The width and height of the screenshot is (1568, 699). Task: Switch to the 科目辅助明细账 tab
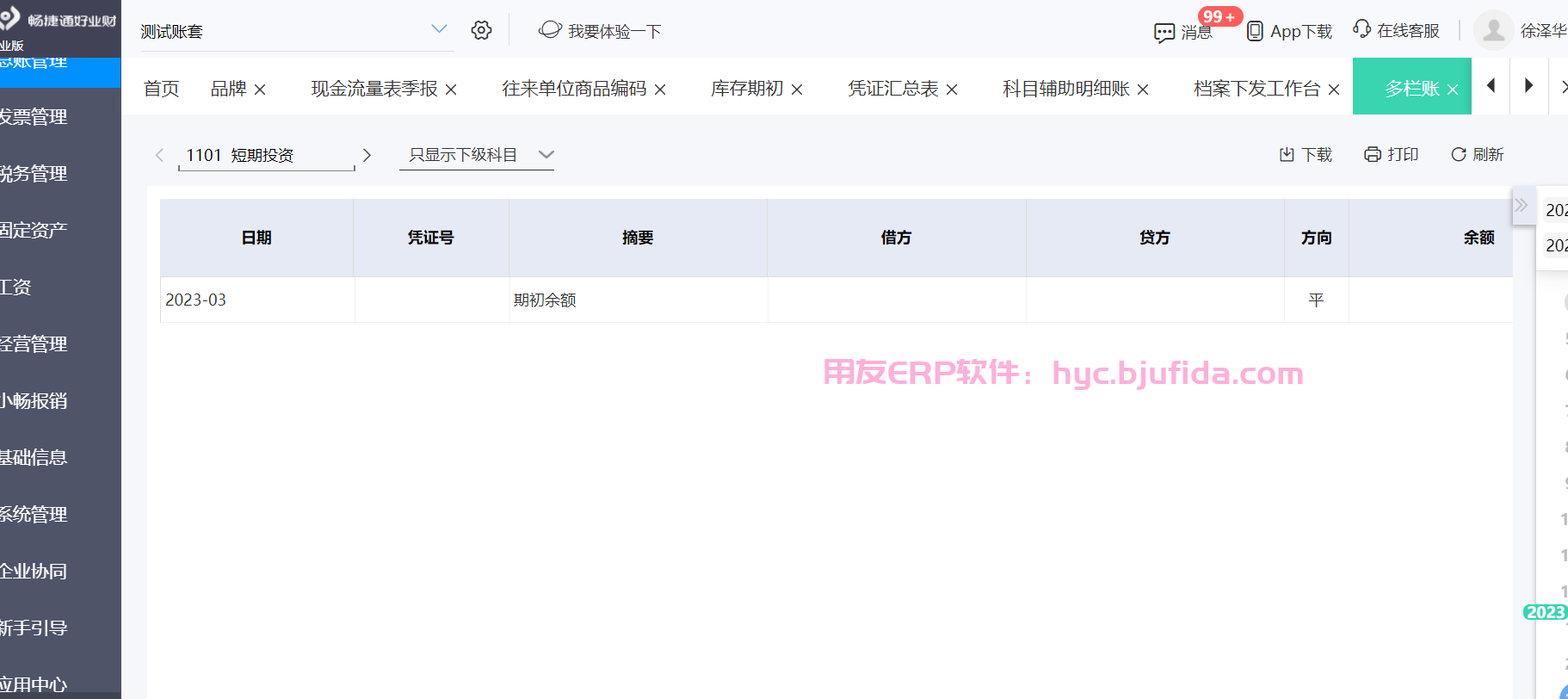[x=1066, y=89]
